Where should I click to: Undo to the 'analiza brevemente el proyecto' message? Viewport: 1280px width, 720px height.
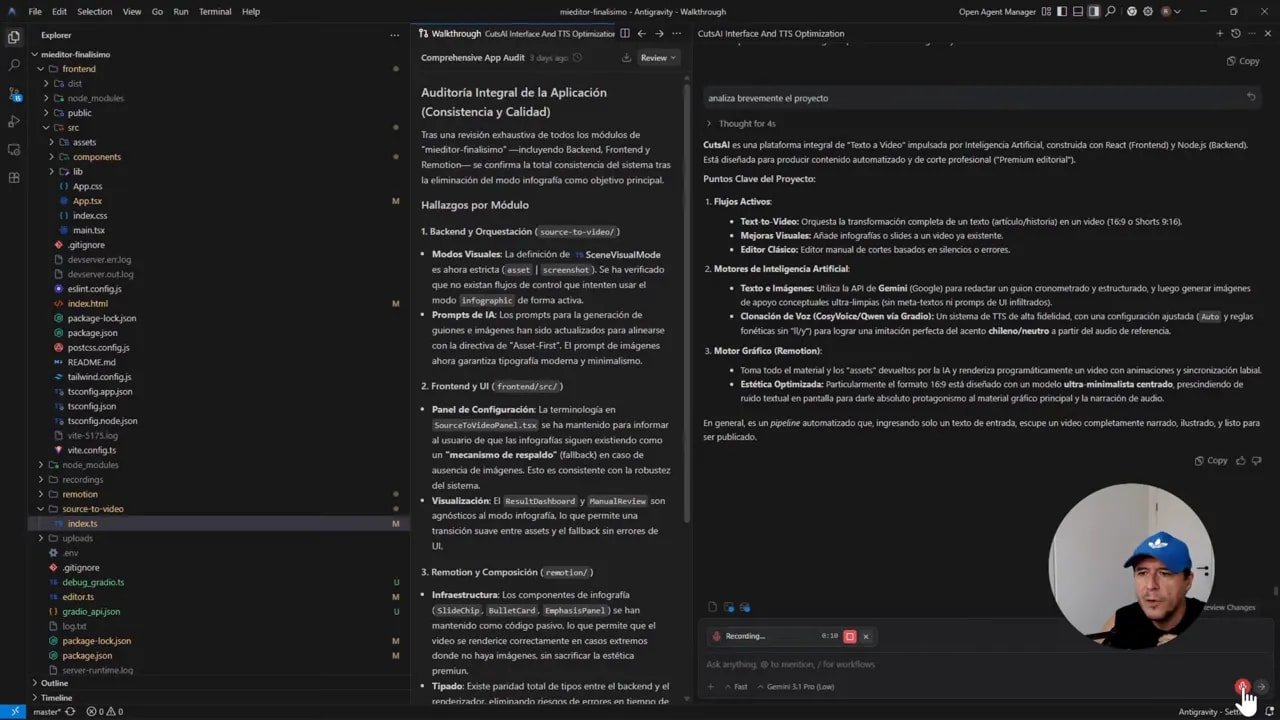(1251, 97)
